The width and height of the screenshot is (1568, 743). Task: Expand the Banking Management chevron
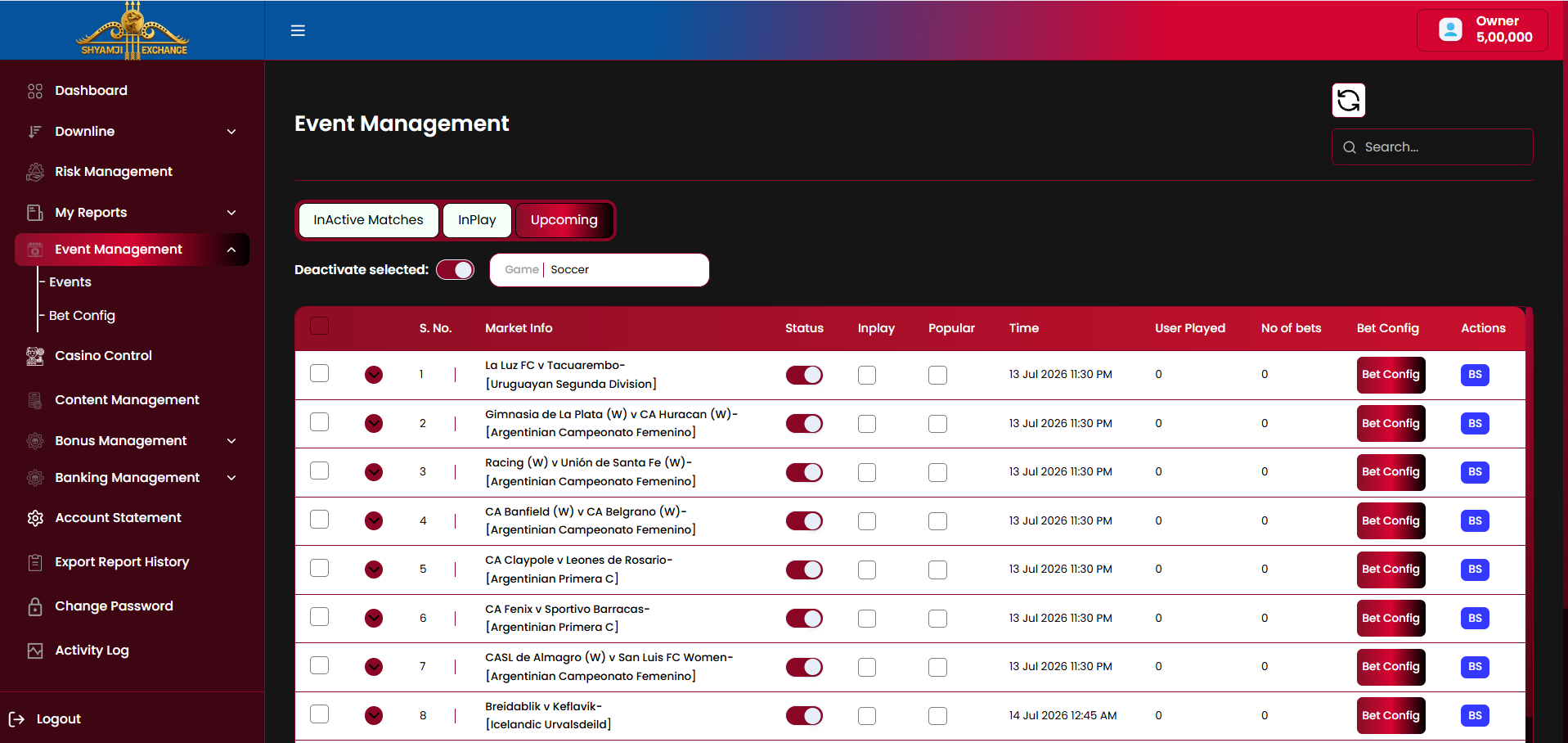(x=231, y=478)
